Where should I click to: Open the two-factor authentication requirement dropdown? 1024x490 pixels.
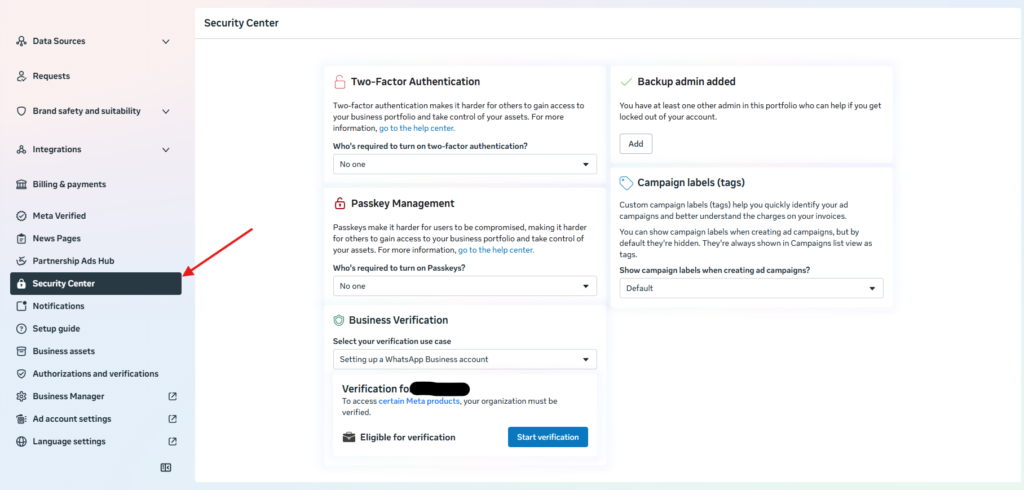[x=464, y=164]
